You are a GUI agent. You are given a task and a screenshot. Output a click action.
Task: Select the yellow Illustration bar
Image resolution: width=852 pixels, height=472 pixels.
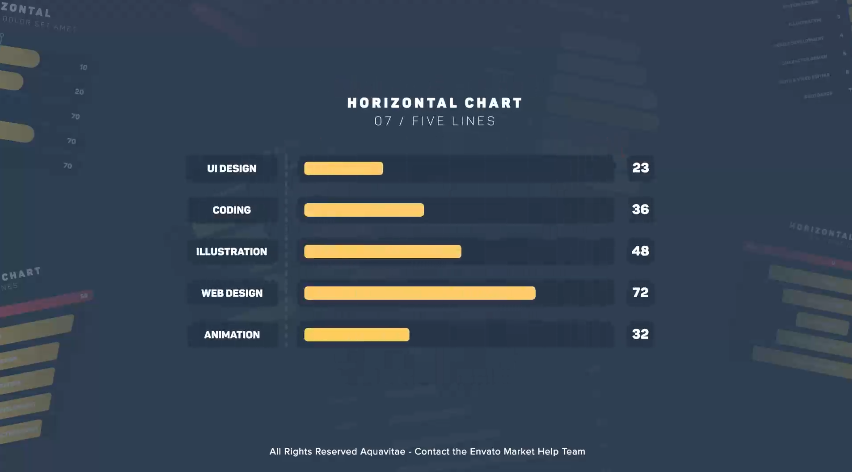coord(383,251)
